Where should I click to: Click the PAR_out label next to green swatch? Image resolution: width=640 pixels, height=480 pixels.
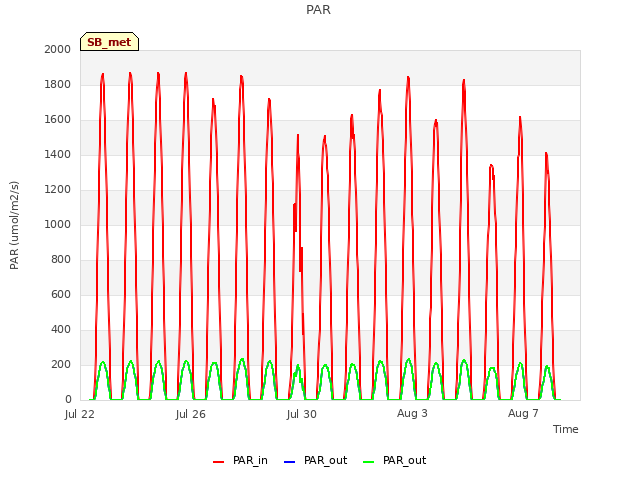pos(404,461)
